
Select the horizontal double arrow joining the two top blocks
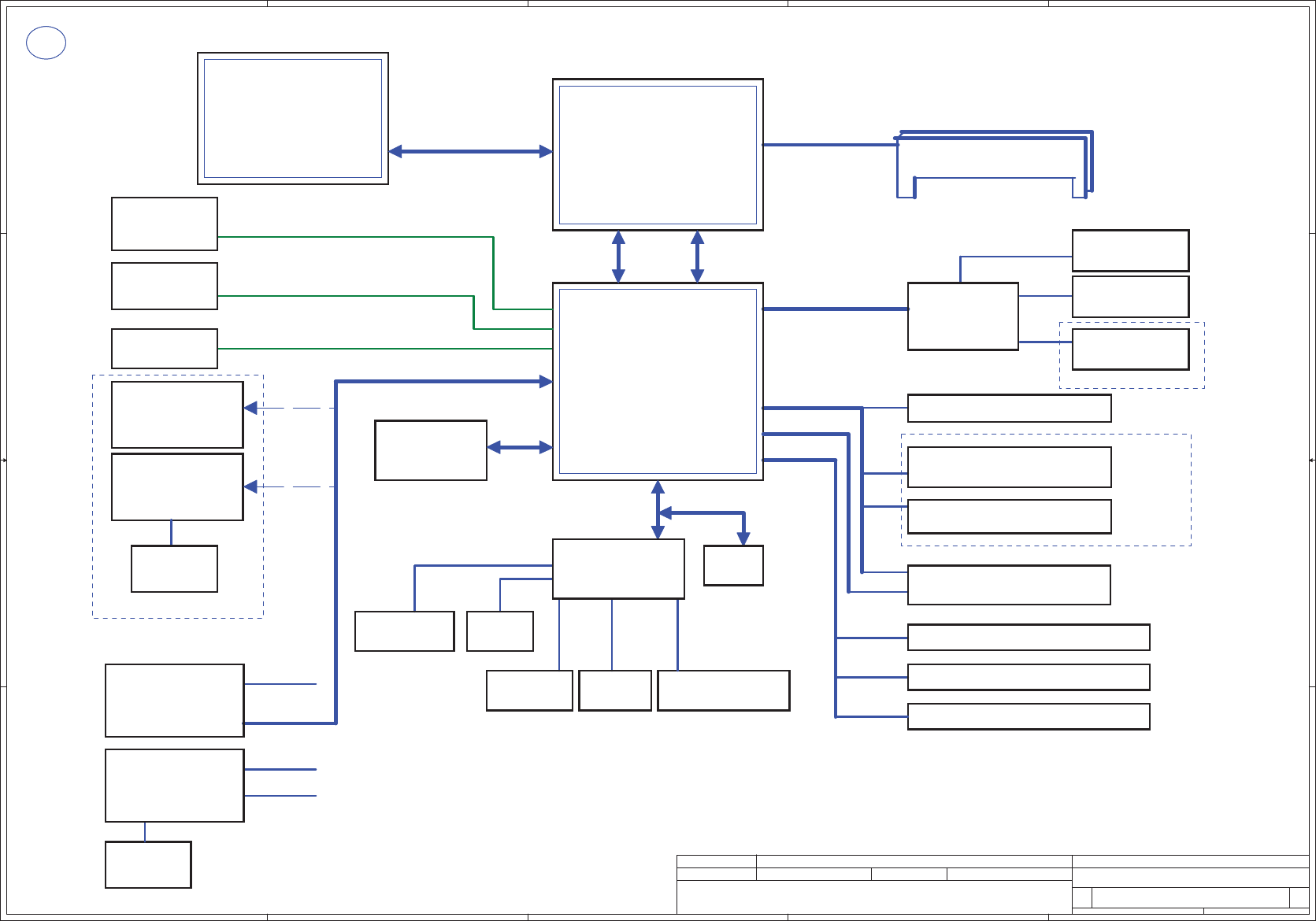470,151
